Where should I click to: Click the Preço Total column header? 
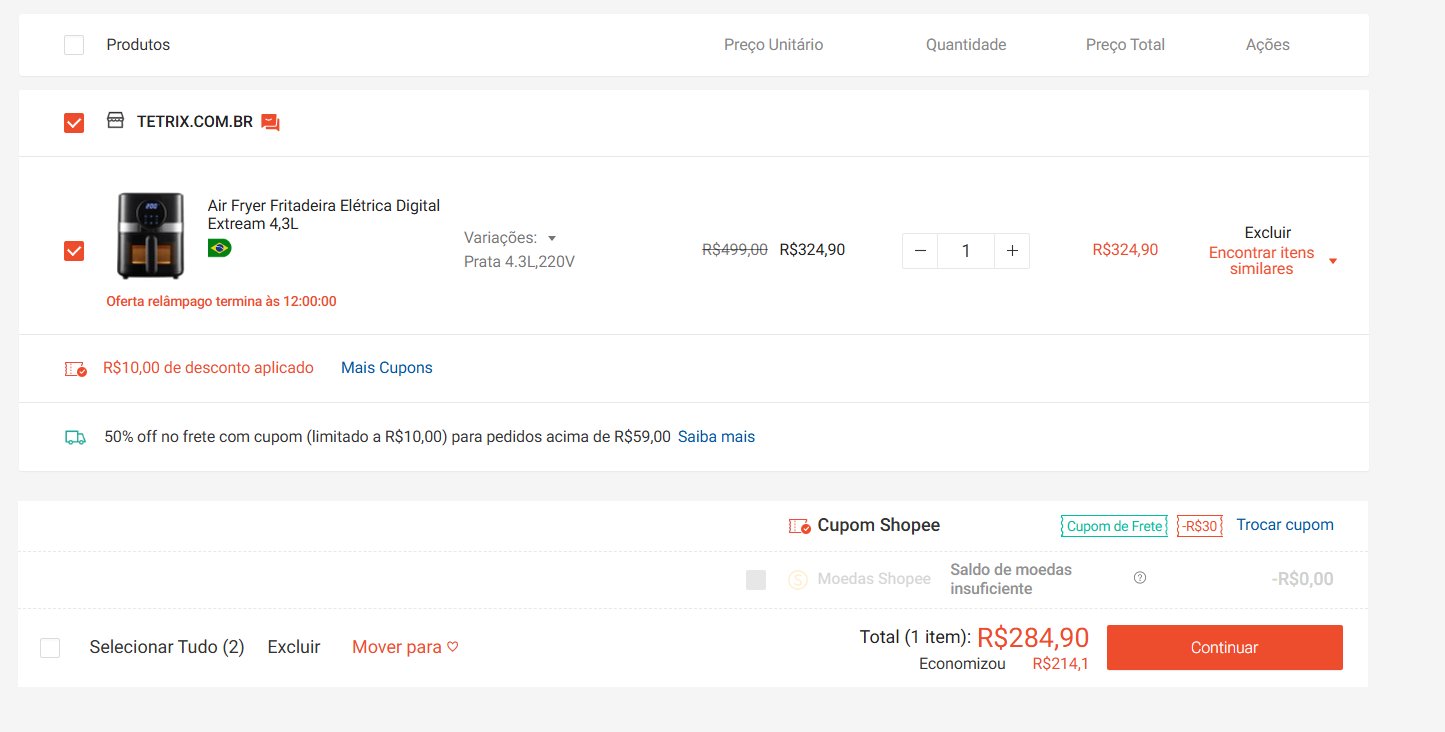pyautogui.click(x=1126, y=45)
